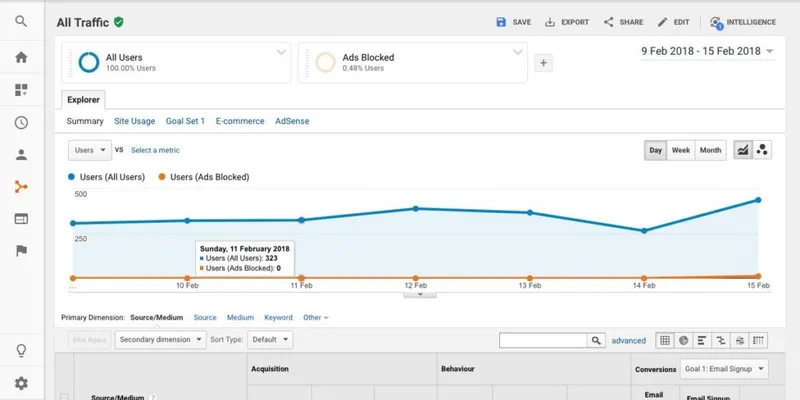
Task: Share the report
Action: coord(623,22)
